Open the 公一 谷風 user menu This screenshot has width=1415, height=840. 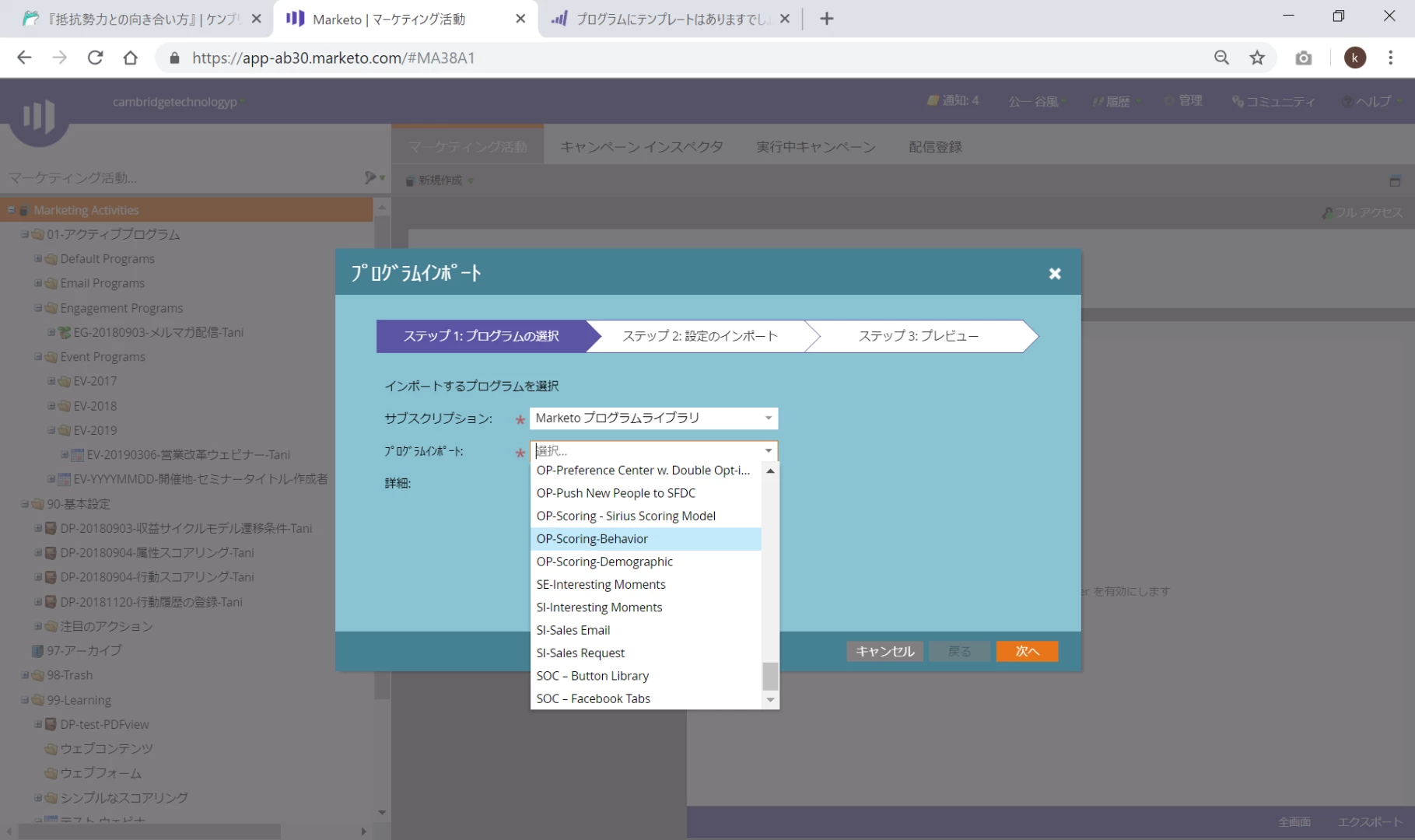[1037, 101]
